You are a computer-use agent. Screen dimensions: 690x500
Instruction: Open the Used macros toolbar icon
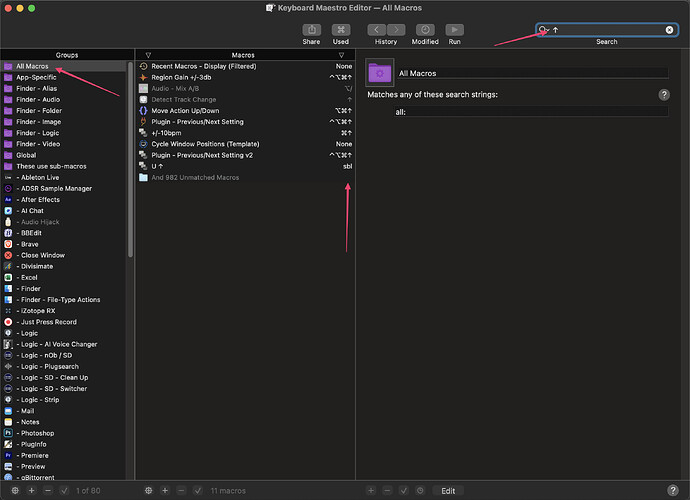341,29
